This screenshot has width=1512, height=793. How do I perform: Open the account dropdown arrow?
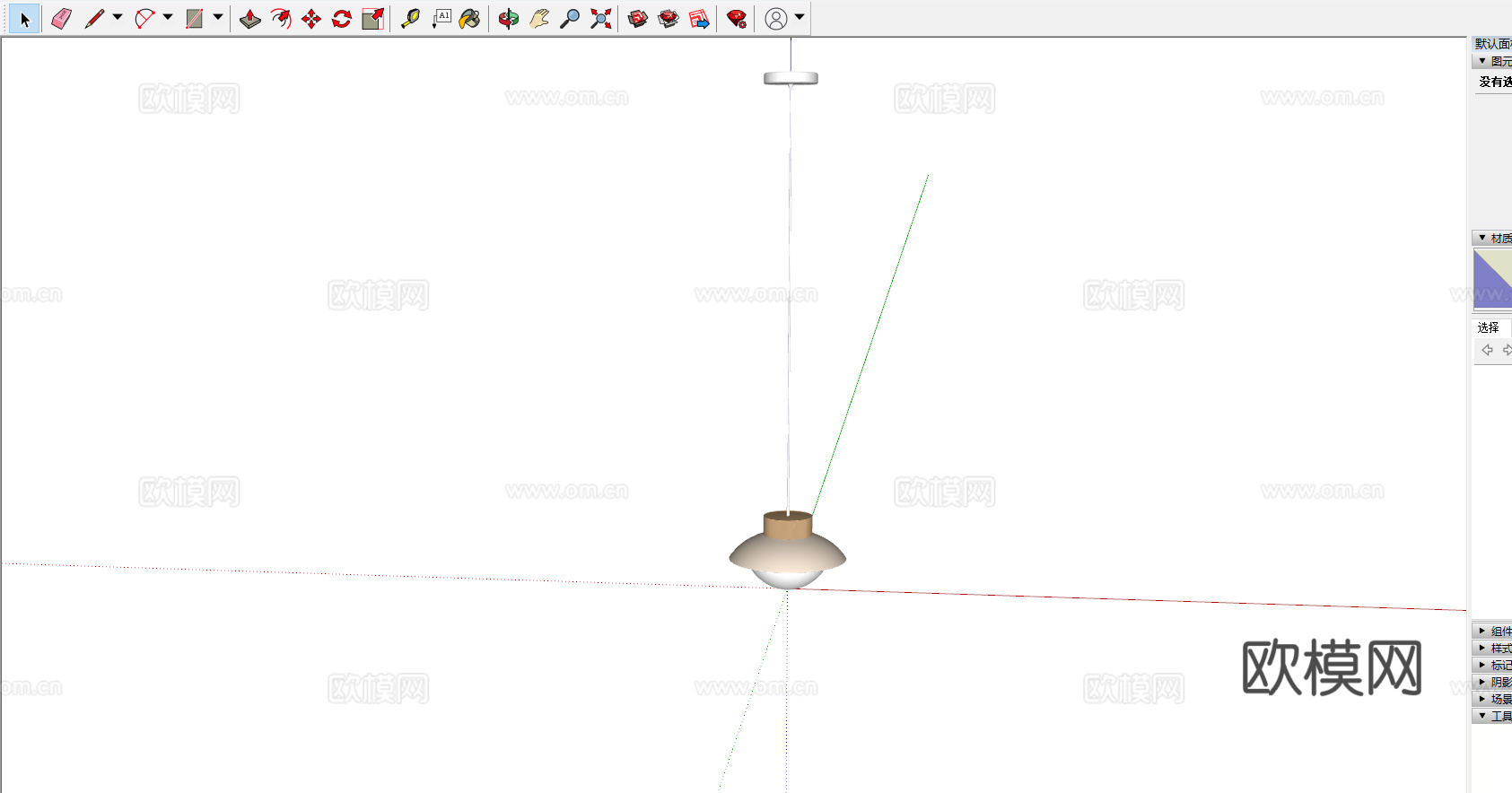800,17
